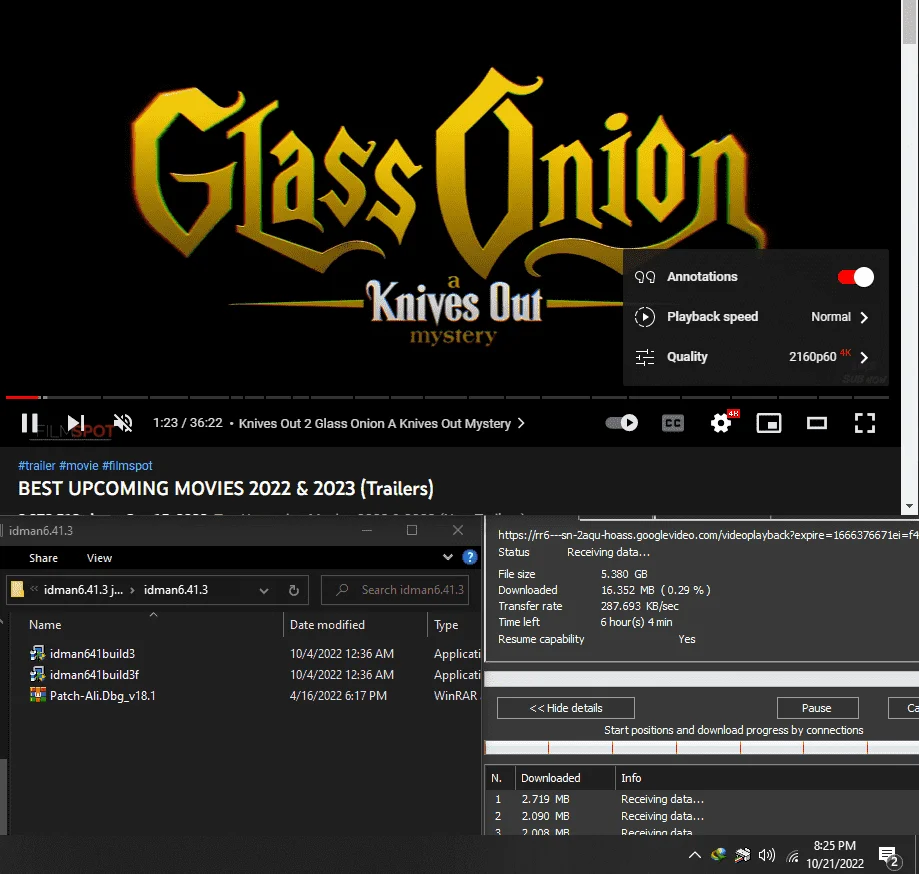Click the Search idman6.41.3 field

click(395, 590)
